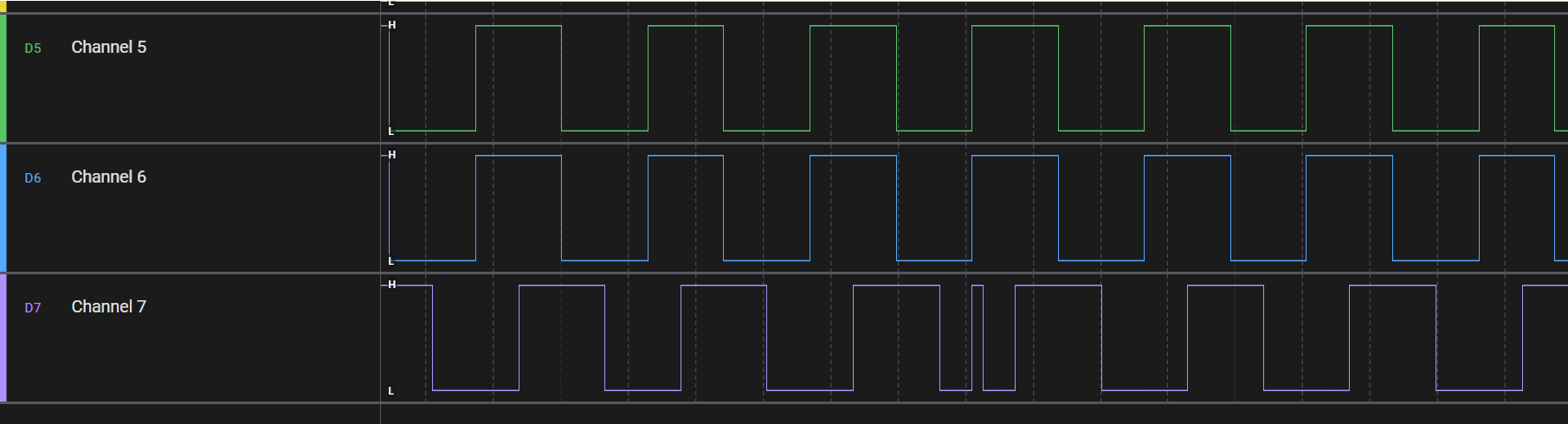This screenshot has width=1568, height=424.
Task: Click the first high pulse on Channel 6
Action: click(519, 208)
